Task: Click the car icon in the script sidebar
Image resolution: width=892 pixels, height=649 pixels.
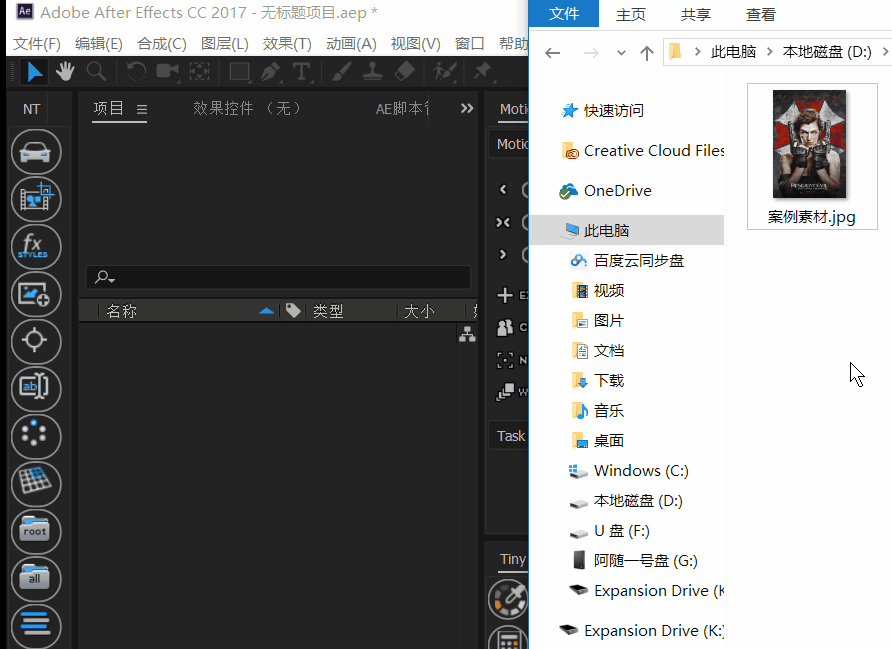Action: coord(36,151)
